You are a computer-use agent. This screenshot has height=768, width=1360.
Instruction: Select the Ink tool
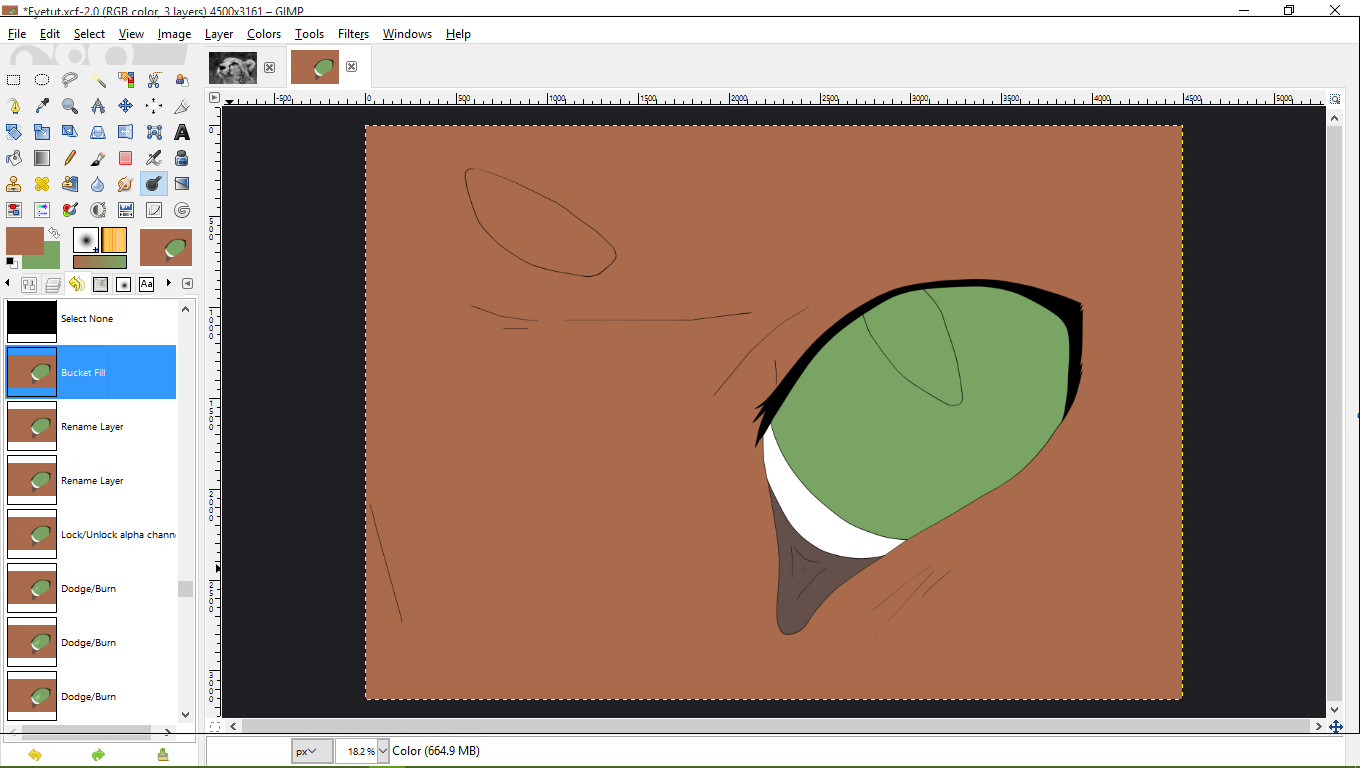tap(182, 158)
